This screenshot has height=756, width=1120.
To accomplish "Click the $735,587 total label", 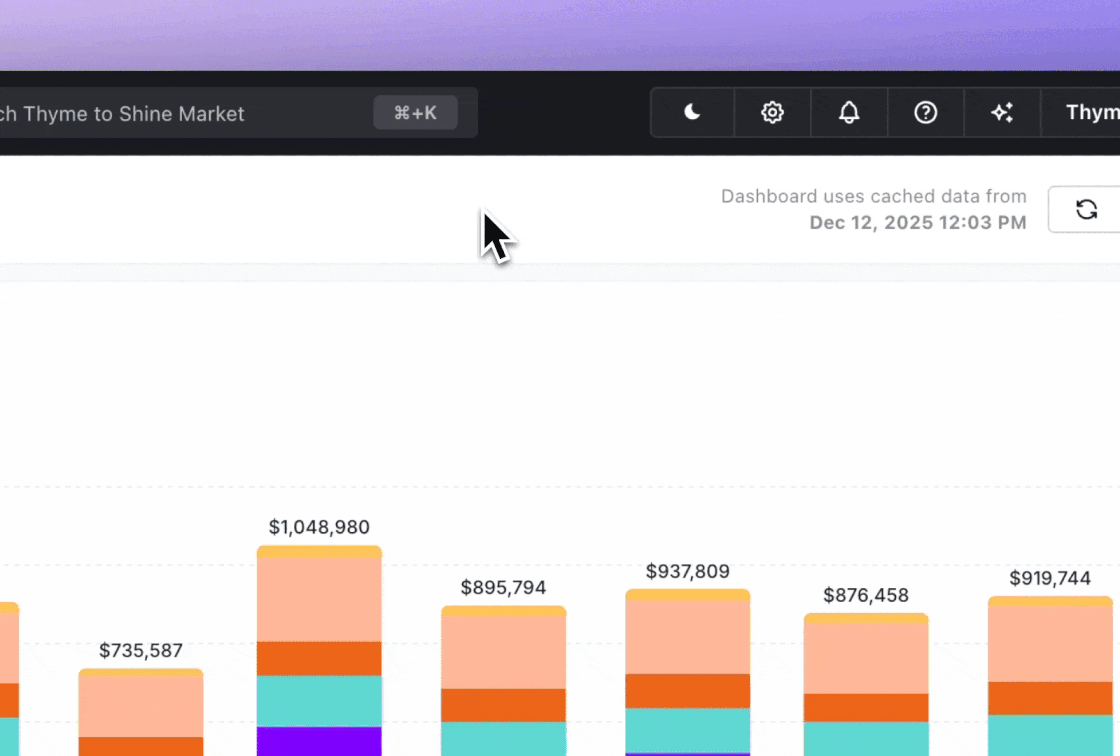I will click(x=141, y=651).
